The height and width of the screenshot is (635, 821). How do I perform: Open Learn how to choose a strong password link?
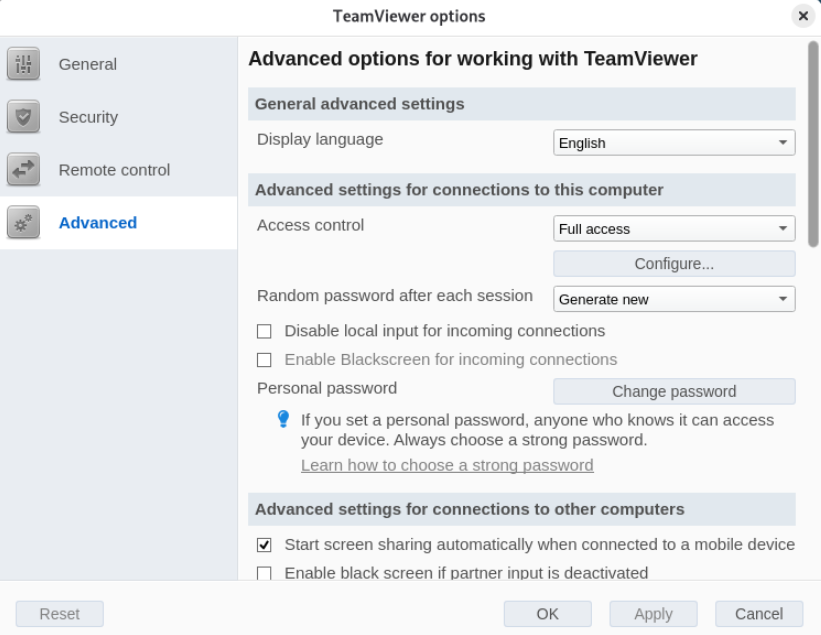[447, 465]
